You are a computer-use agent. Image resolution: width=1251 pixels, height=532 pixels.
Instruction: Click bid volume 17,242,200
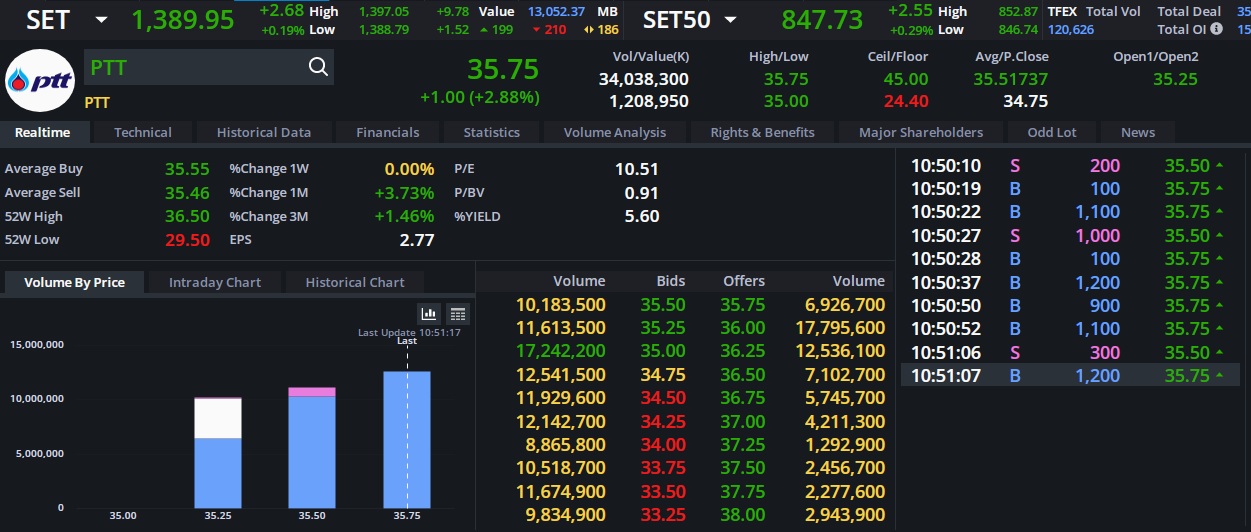560,351
